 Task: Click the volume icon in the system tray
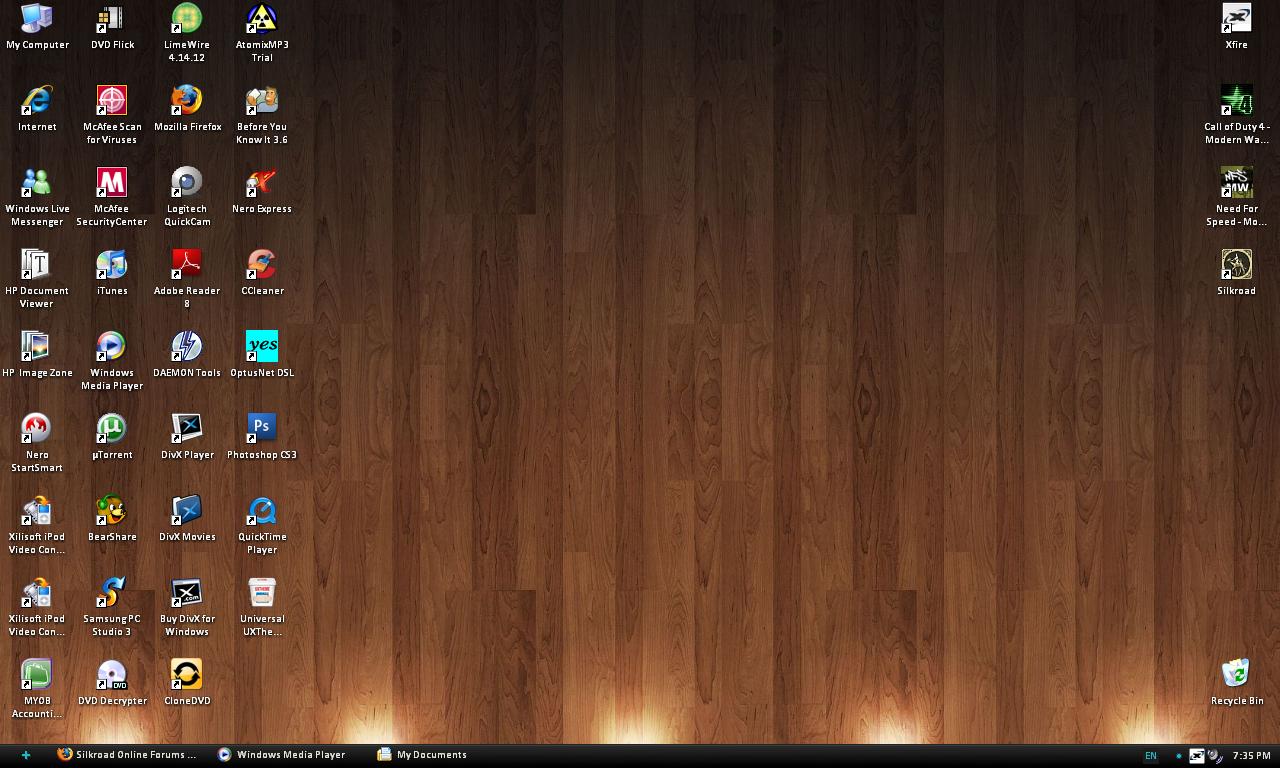click(x=1213, y=756)
